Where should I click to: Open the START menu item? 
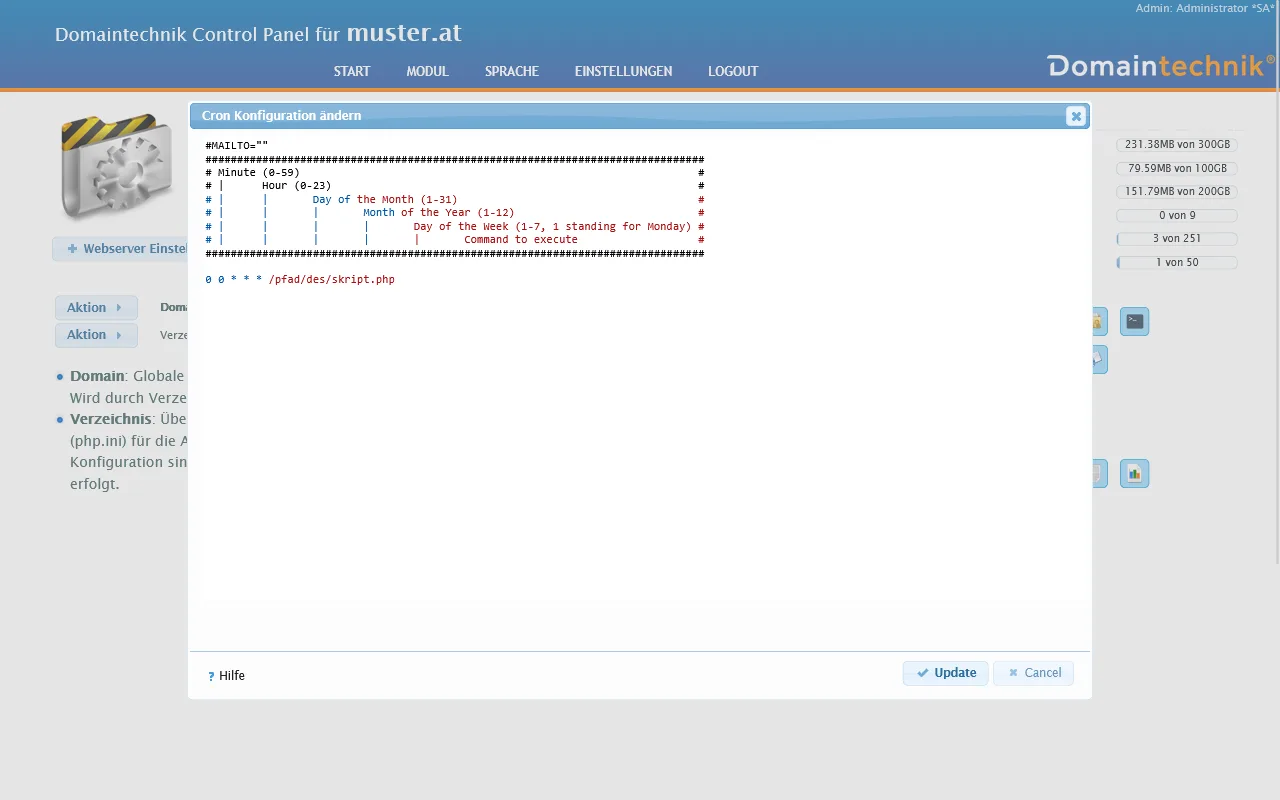coord(352,71)
